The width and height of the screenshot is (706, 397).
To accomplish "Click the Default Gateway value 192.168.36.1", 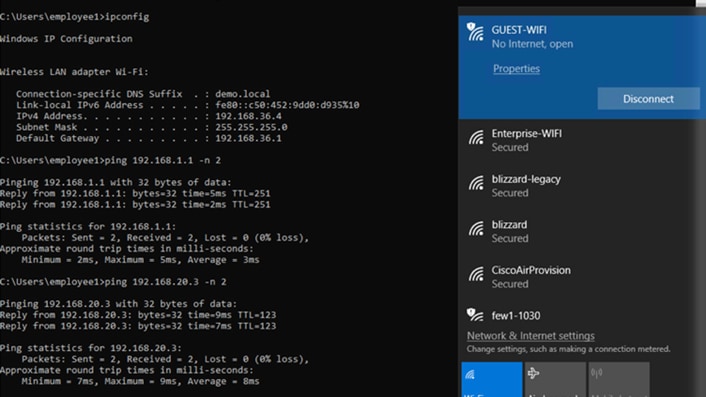I will (x=248, y=138).
